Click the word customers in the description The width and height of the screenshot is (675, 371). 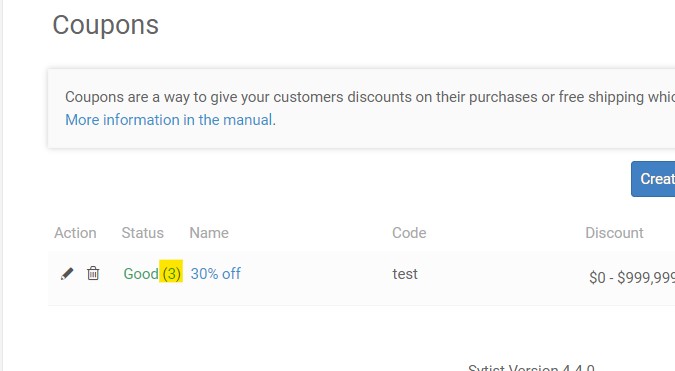[308, 97]
